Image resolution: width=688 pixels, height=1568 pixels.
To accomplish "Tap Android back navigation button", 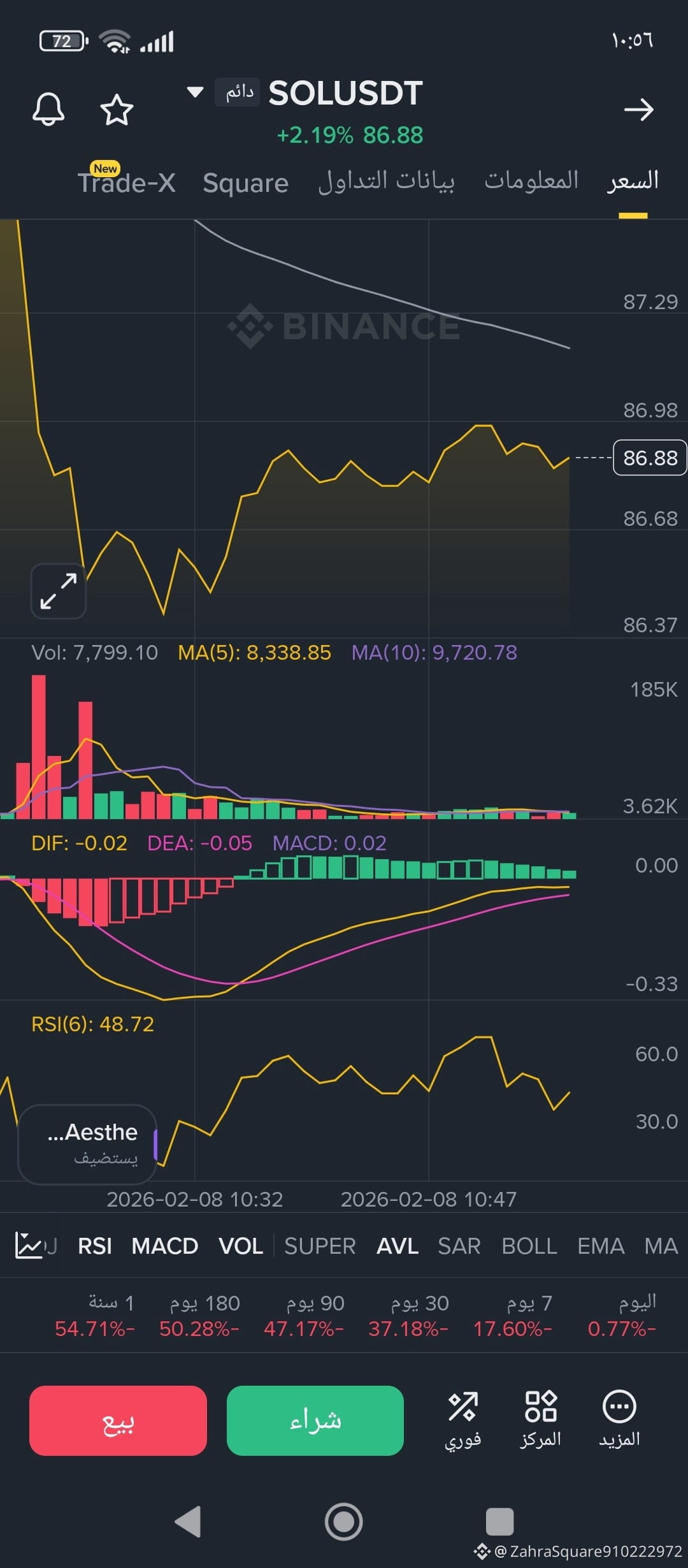I will pos(188,1522).
